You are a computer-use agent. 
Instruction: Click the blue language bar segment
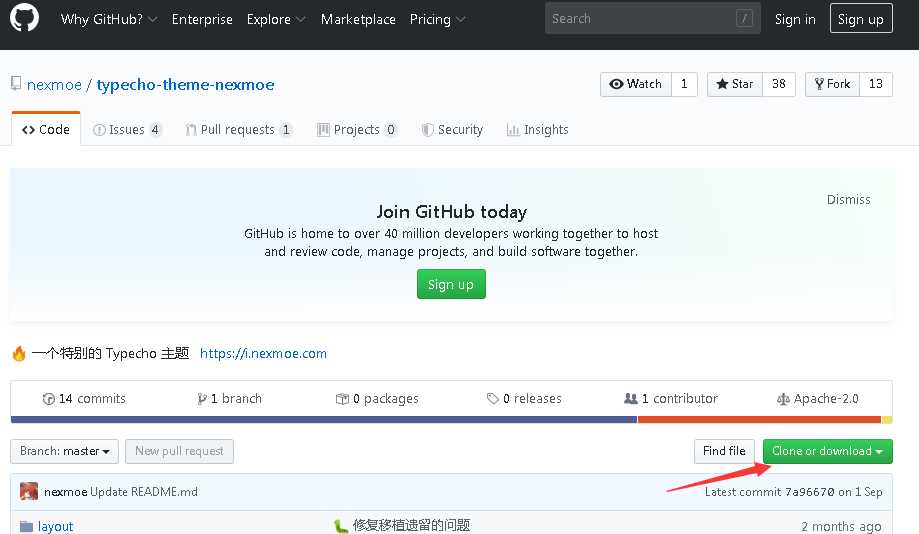pos(324,420)
